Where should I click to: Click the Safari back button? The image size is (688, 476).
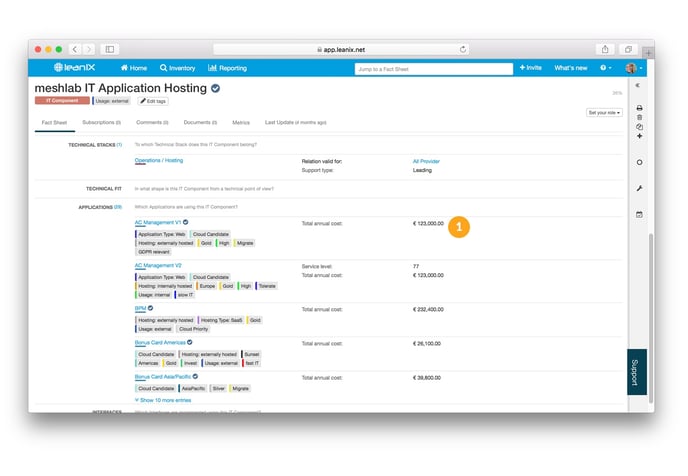pyautogui.click(x=75, y=49)
